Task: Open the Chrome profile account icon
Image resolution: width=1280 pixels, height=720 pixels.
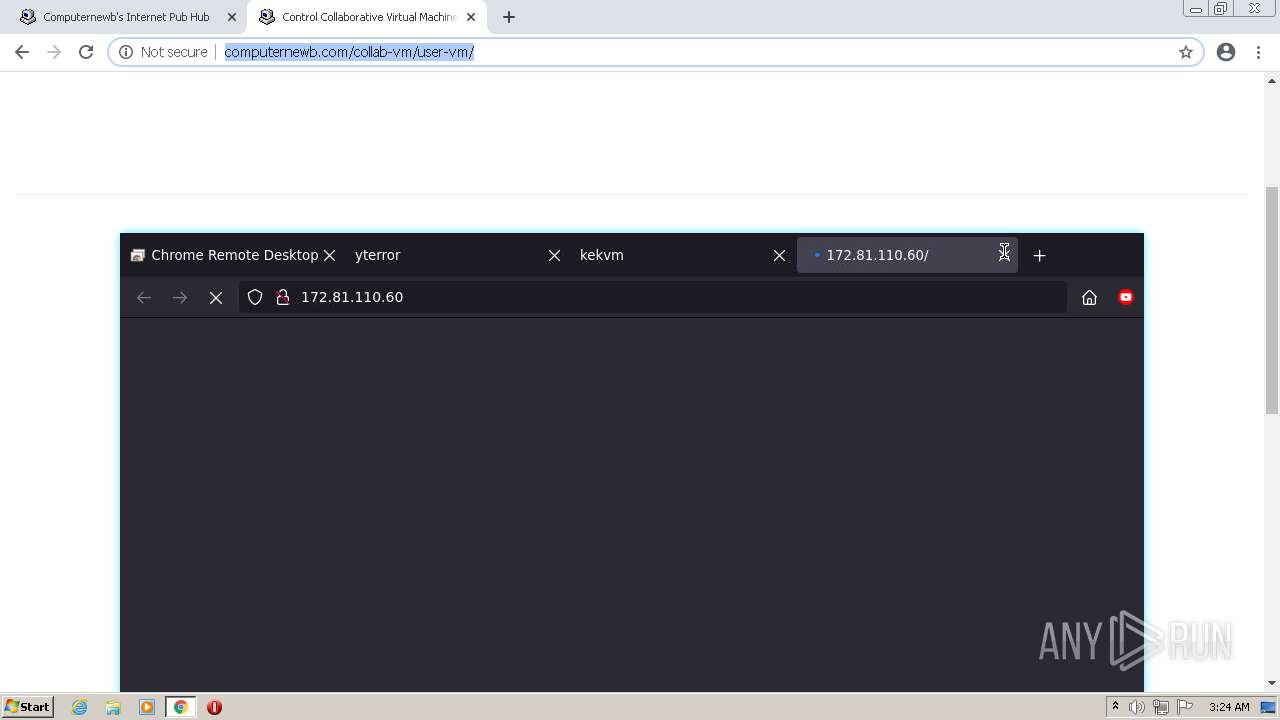Action: pos(1226,52)
